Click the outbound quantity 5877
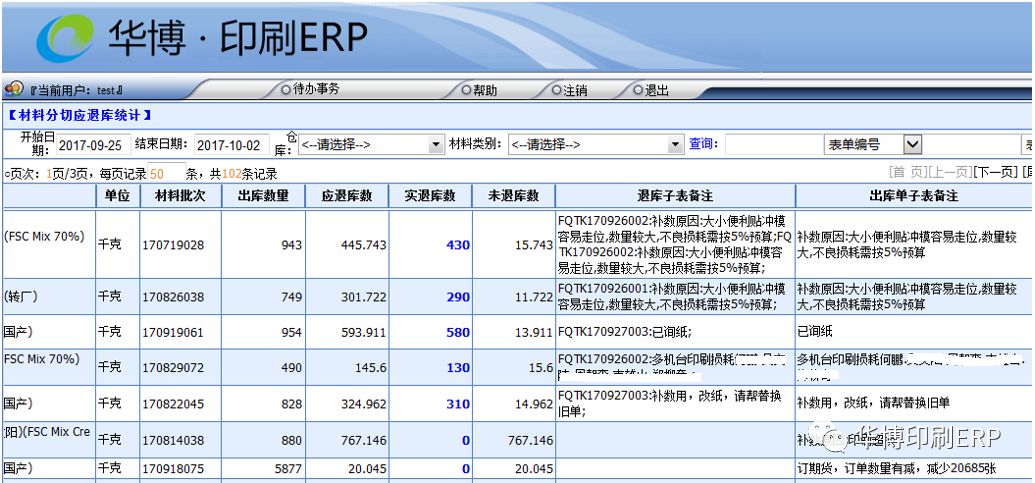 288,469
